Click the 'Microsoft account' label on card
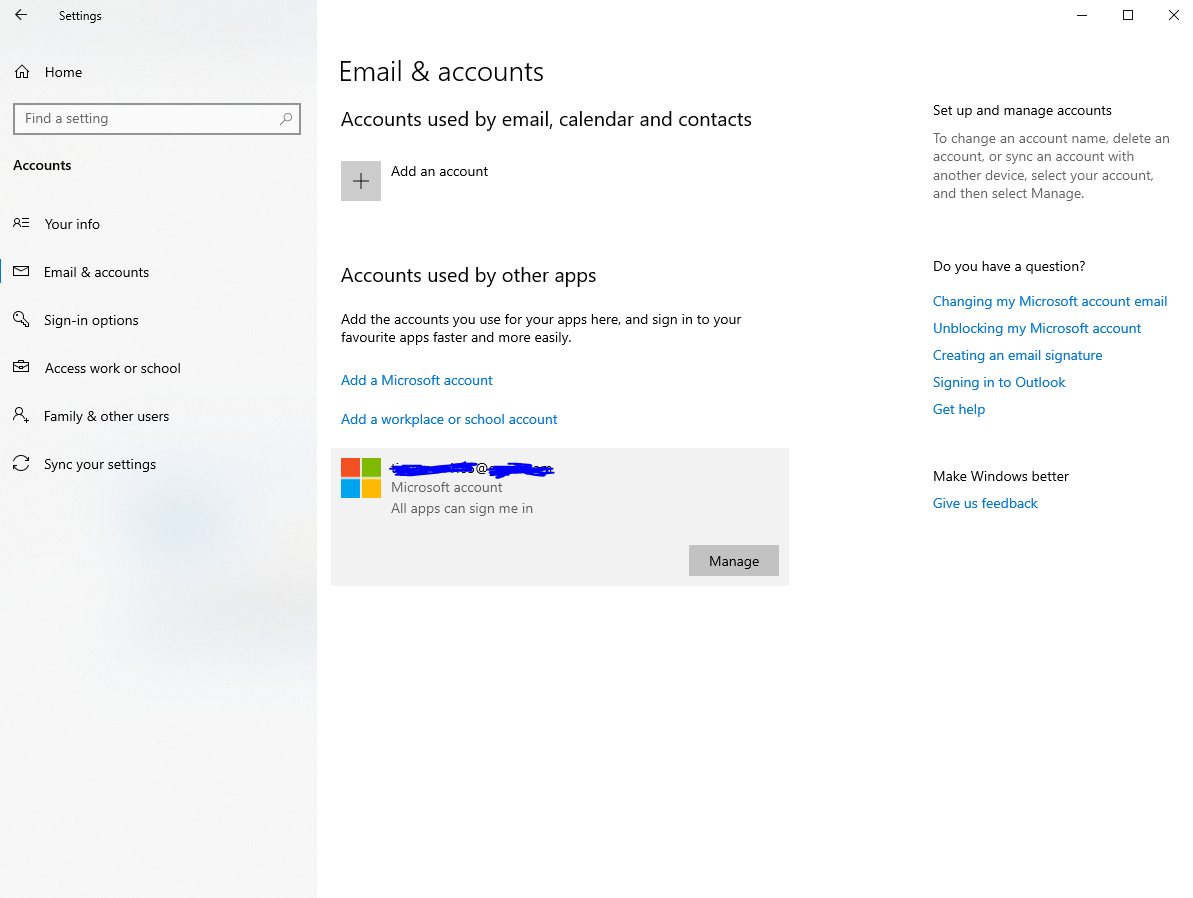The height and width of the screenshot is (898, 1193). (x=447, y=487)
